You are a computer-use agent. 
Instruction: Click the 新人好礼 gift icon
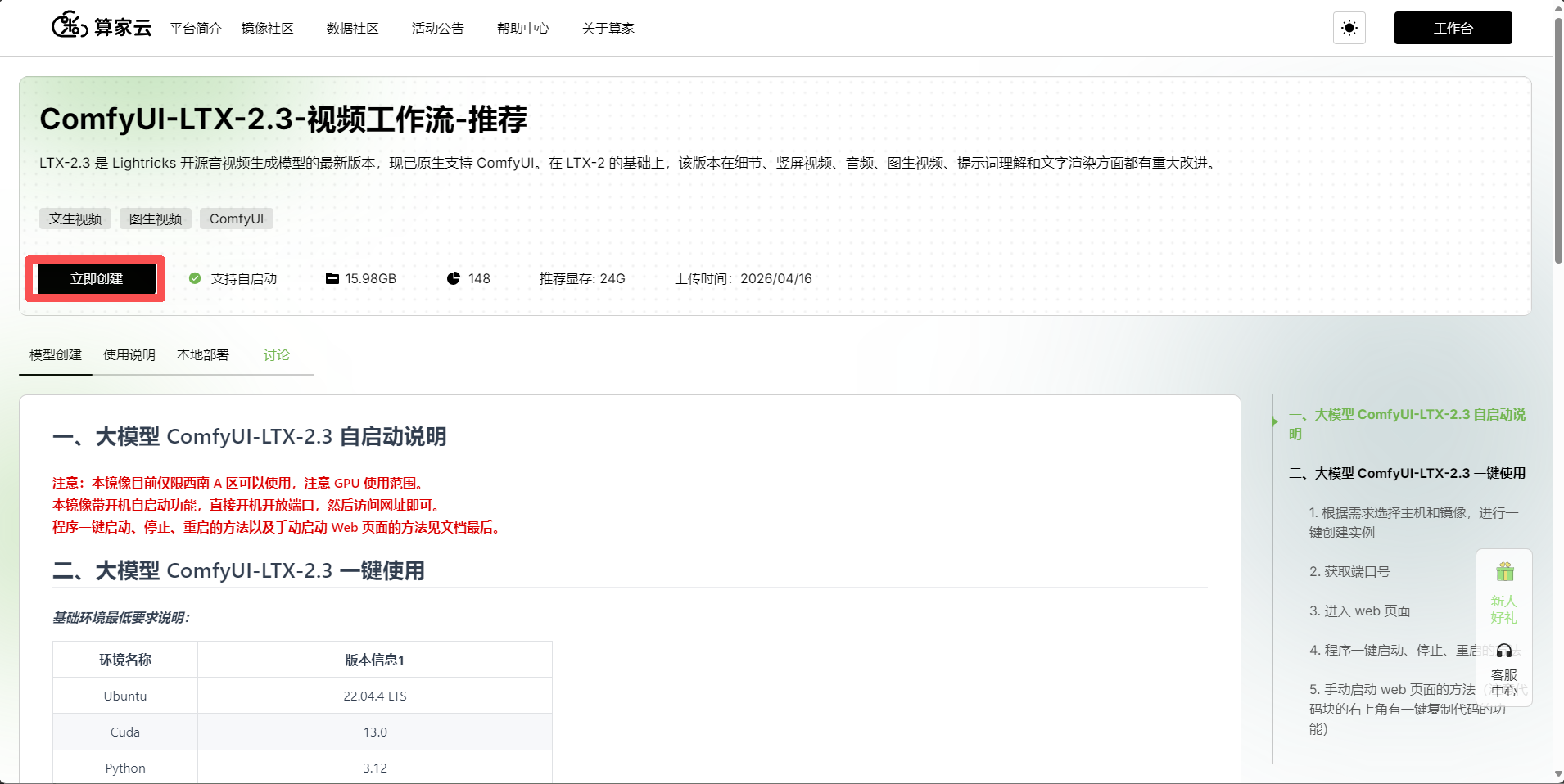point(1504,571)
